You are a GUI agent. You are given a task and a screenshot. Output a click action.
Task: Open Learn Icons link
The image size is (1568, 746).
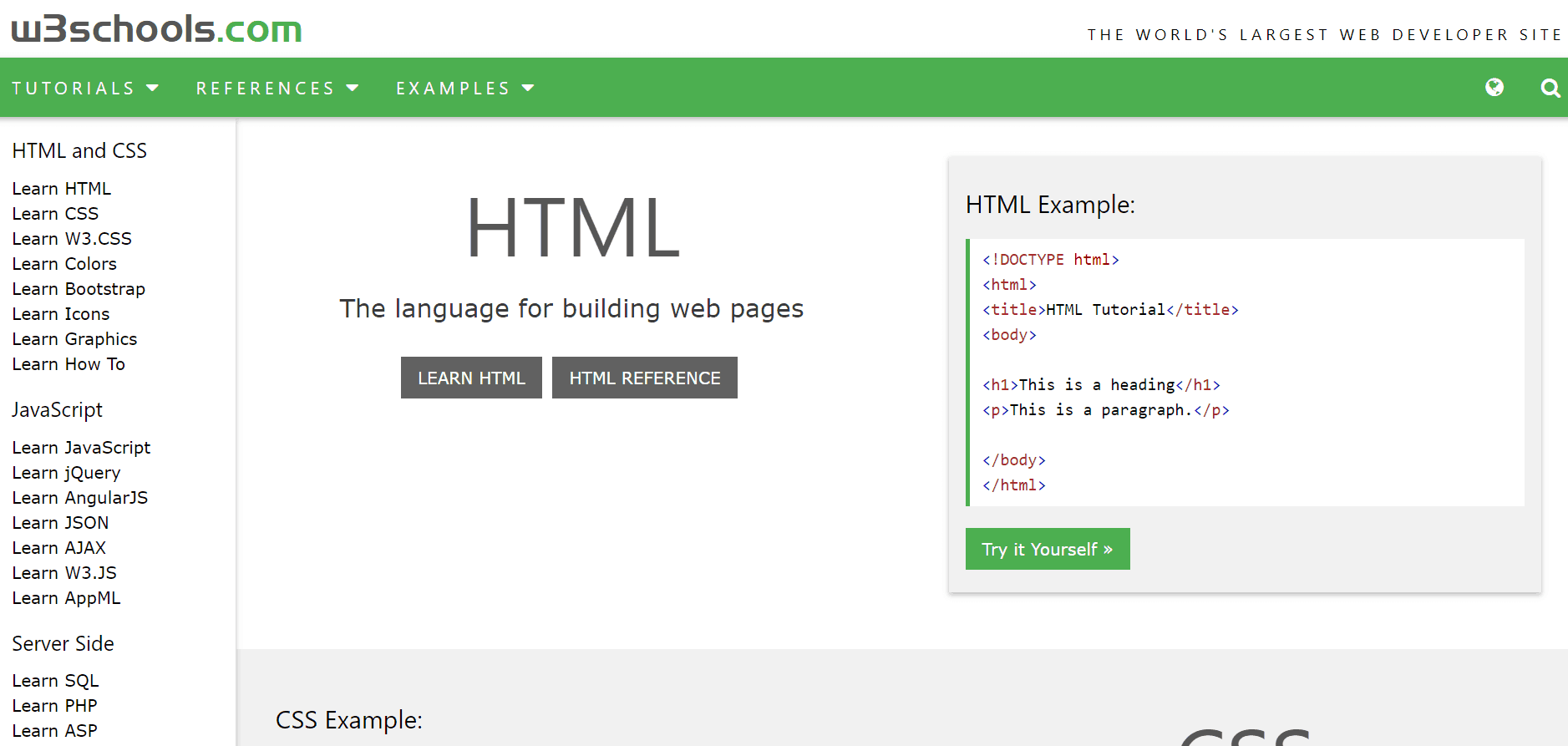(61, 314)
